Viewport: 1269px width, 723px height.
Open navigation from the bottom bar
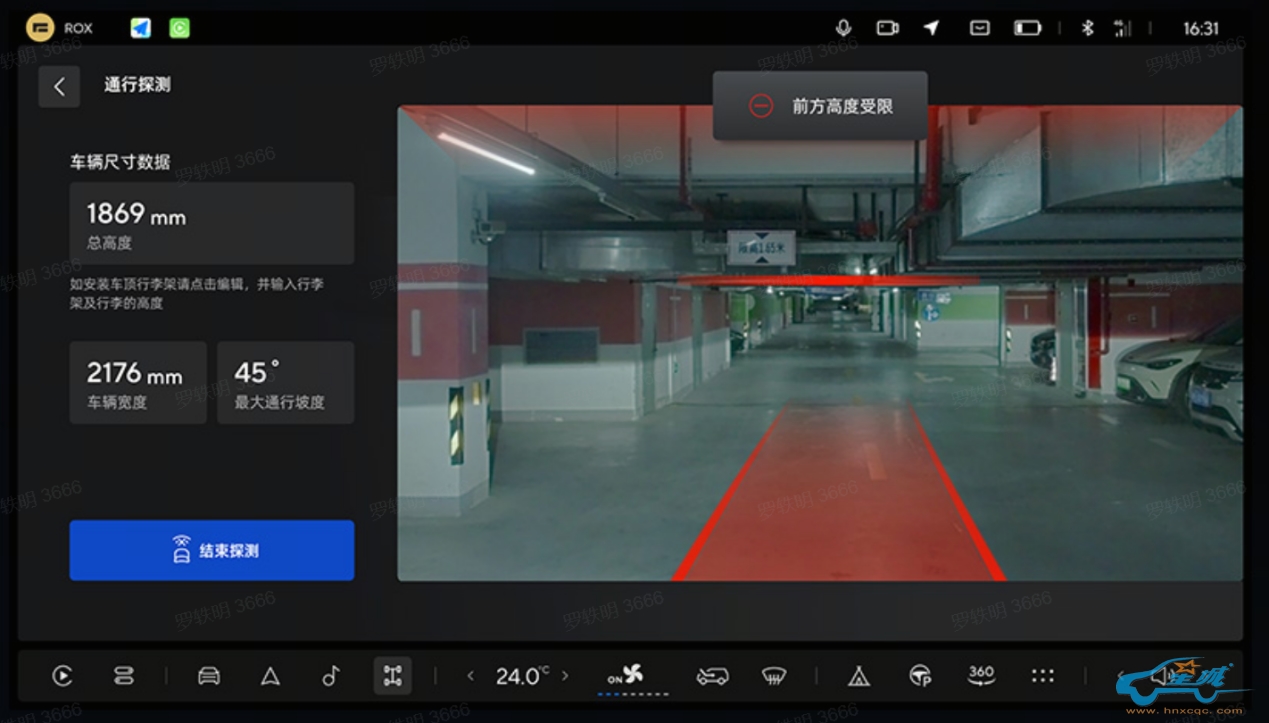(x=270, y=676)
